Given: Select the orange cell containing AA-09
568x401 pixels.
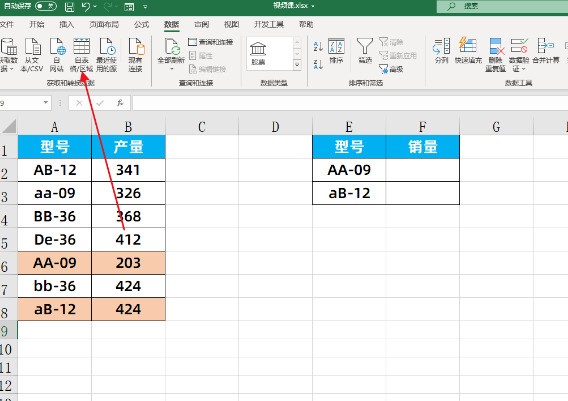Looking at the screenshot, I should [55, 263].
